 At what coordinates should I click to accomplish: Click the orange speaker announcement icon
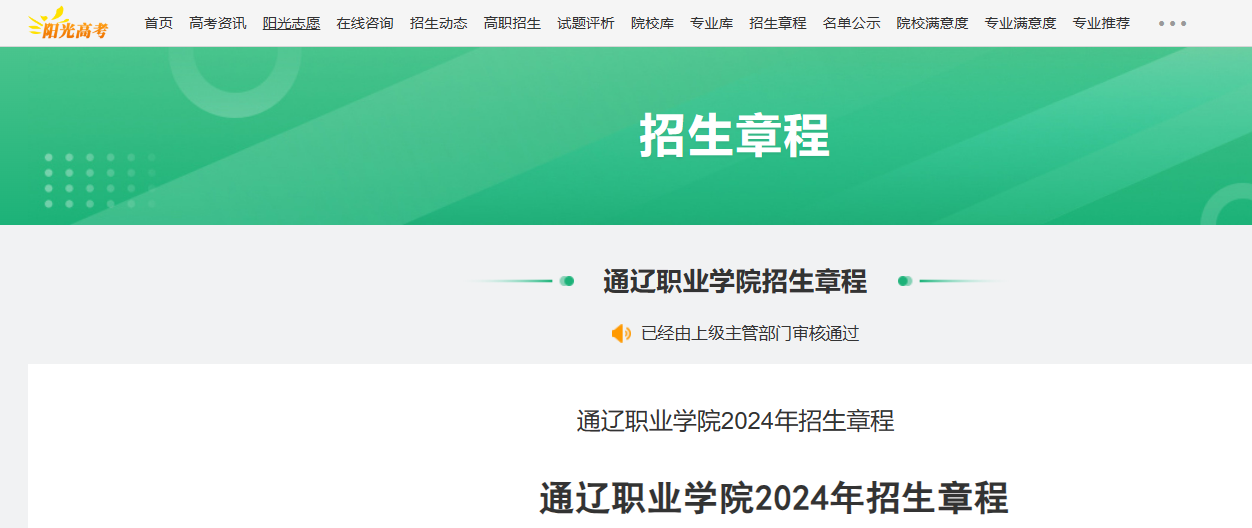coord(622,334)
